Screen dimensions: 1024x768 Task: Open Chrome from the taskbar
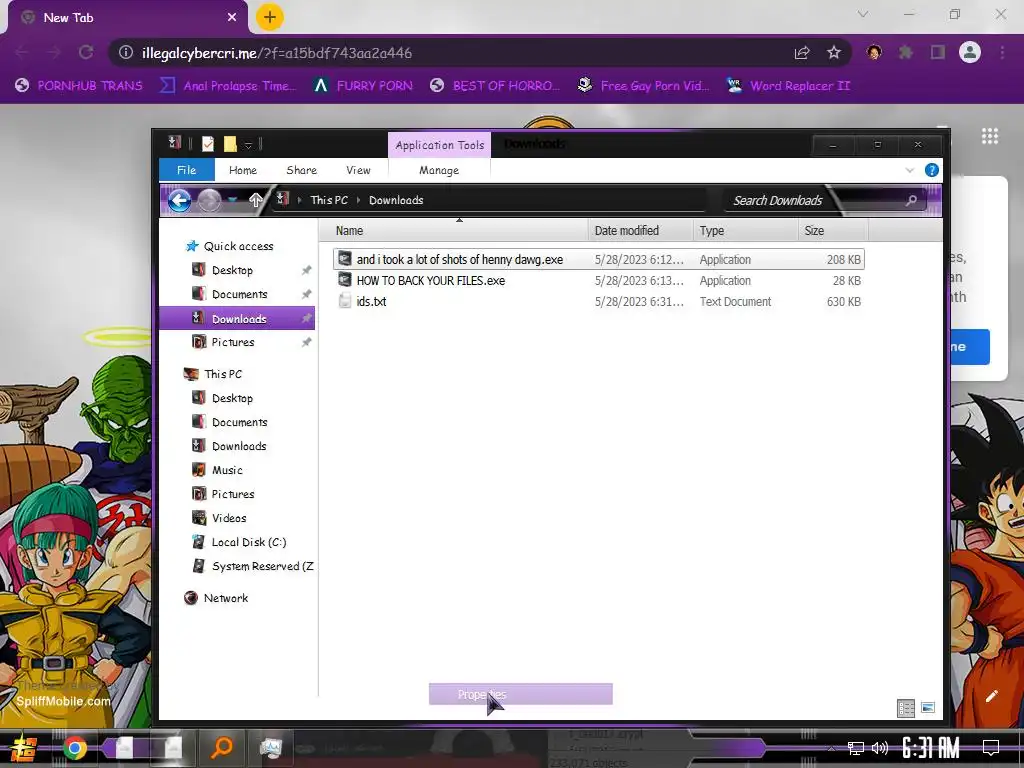74,748
